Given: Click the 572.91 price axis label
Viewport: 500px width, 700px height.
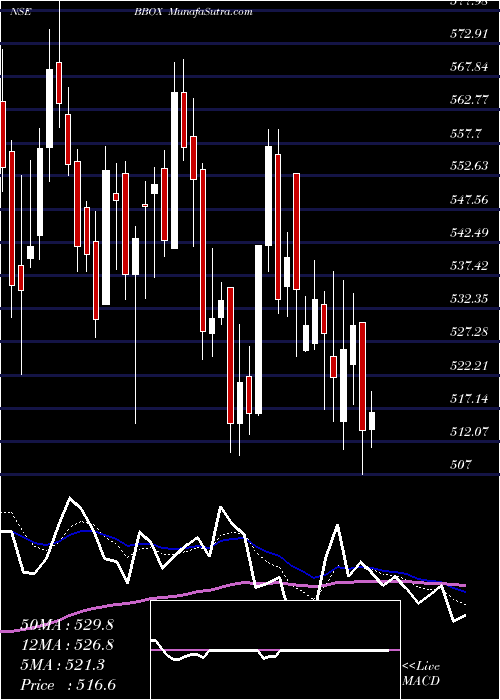Looking at the screenshot, I should point(469,34).
